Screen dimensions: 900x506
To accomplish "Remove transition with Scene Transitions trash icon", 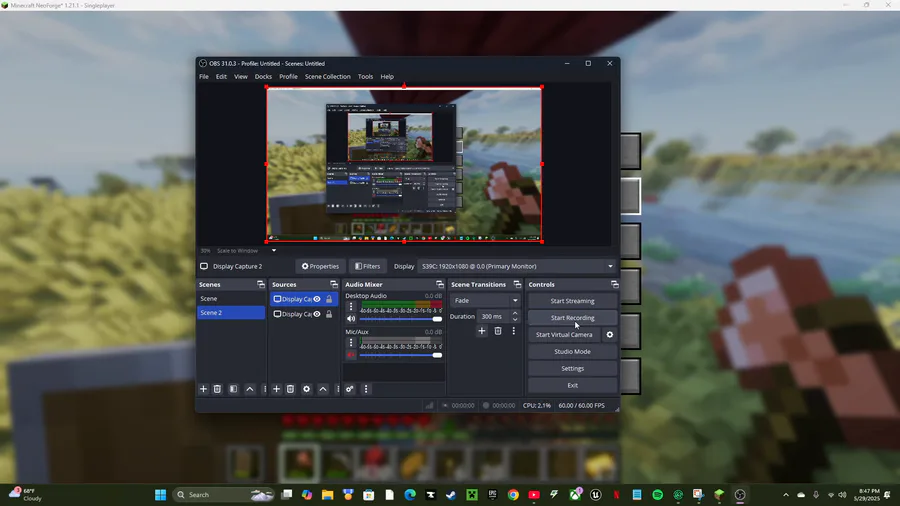I will [x=498, y=331].
